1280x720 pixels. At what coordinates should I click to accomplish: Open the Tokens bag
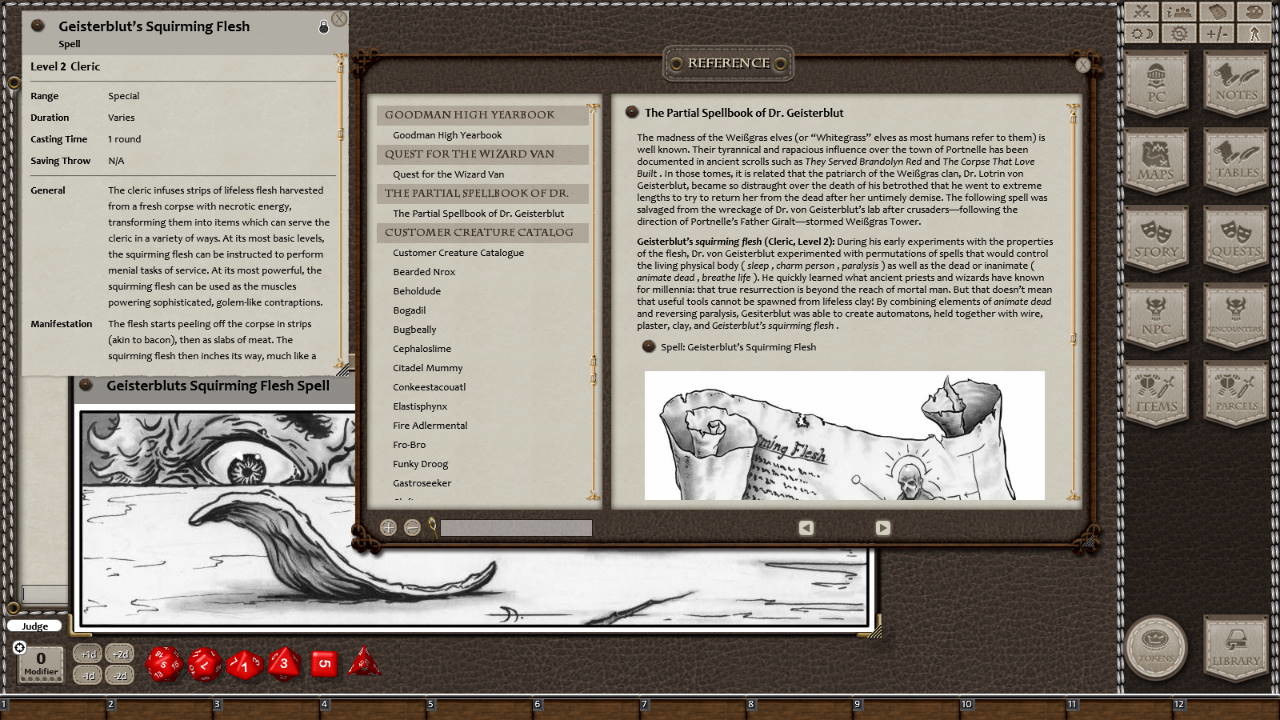[1157, 650]
